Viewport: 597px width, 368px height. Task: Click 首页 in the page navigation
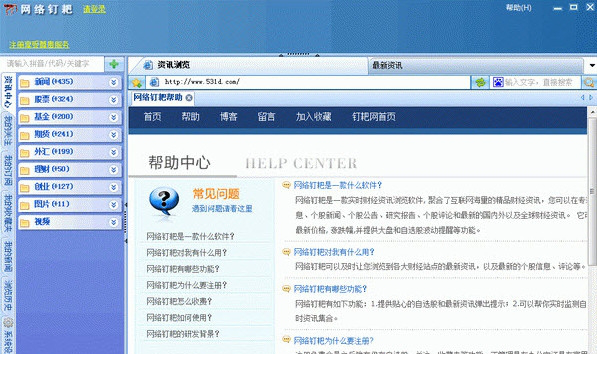click(x=152, y=116)
